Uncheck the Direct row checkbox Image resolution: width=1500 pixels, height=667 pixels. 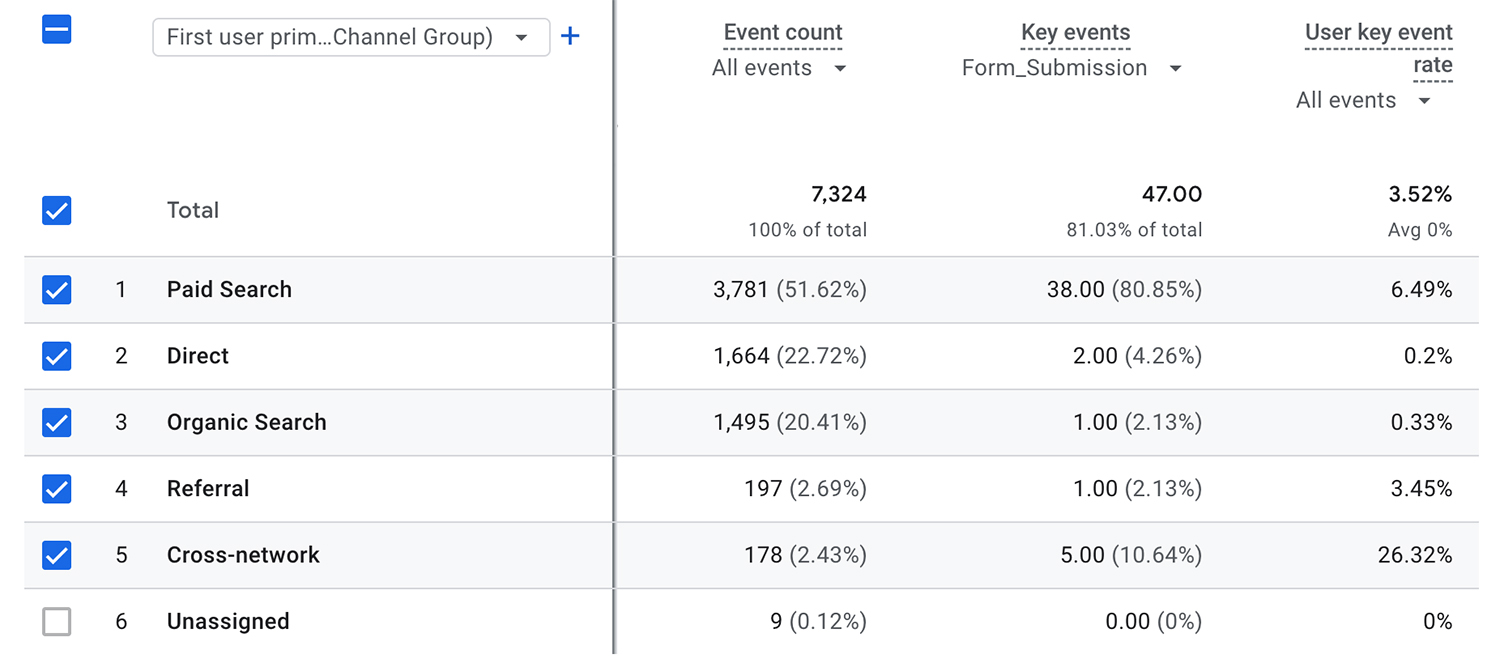[56, 356]
